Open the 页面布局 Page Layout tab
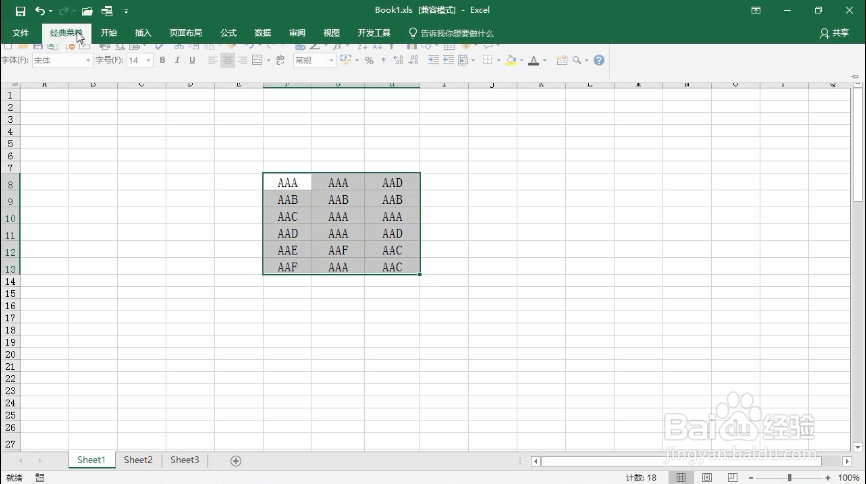This screenshot has width=866, height=484. coord(186,33)
